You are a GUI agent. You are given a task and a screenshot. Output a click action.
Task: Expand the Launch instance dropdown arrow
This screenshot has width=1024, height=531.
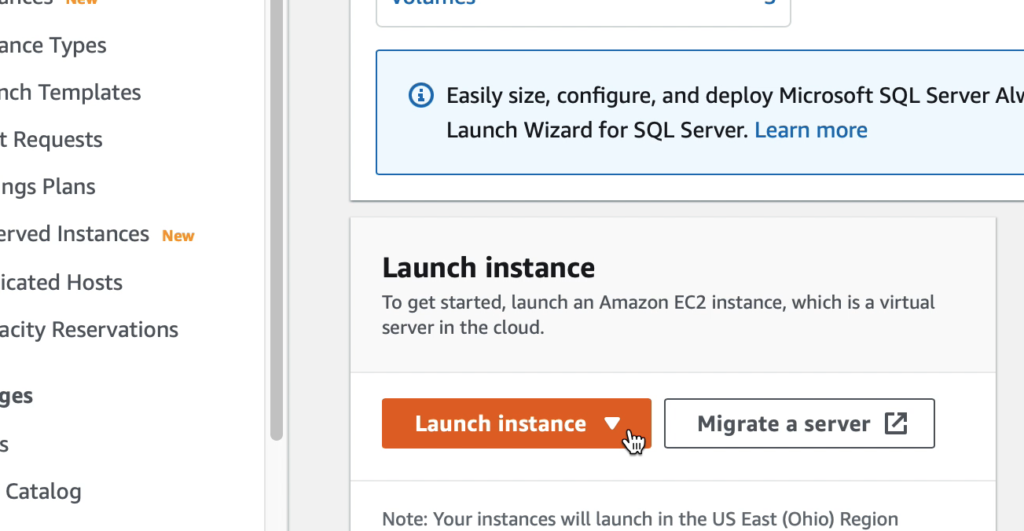[x=613, y=424]
